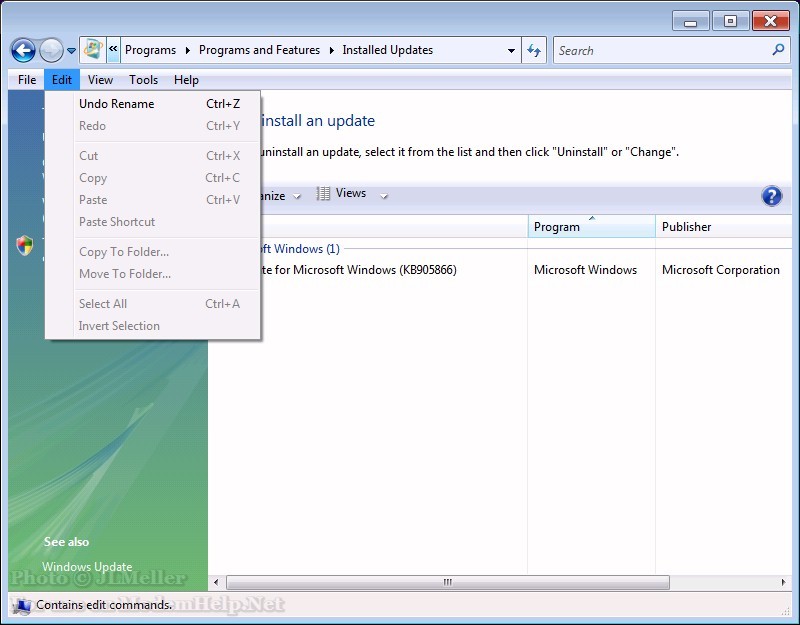This screenshot has width=800, height=625.
Task: Click the control panel icon in address bar
Action: (x=93, y=50)
